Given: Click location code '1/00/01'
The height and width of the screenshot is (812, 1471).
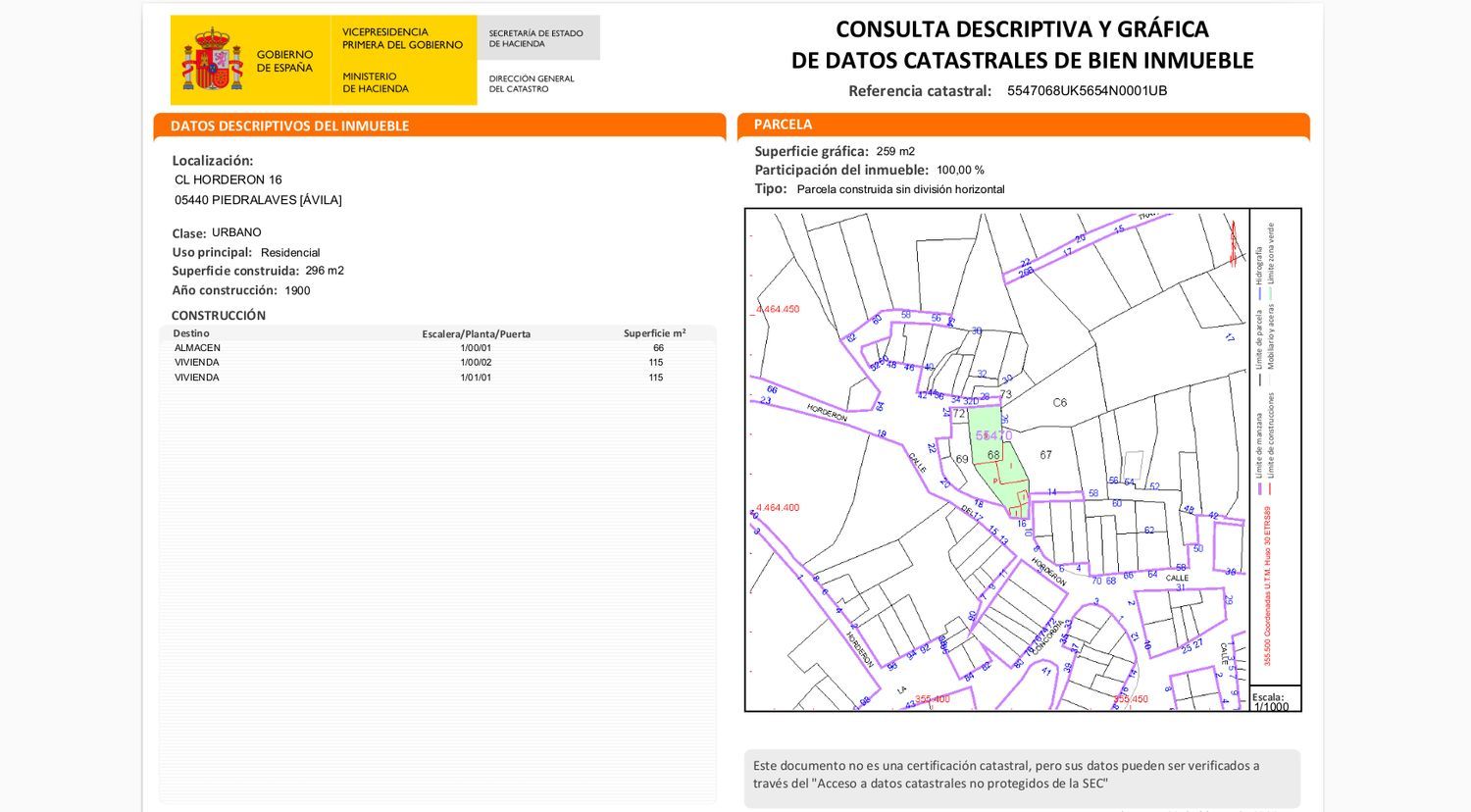Looking at the screenshot, I should pos(476,348).
